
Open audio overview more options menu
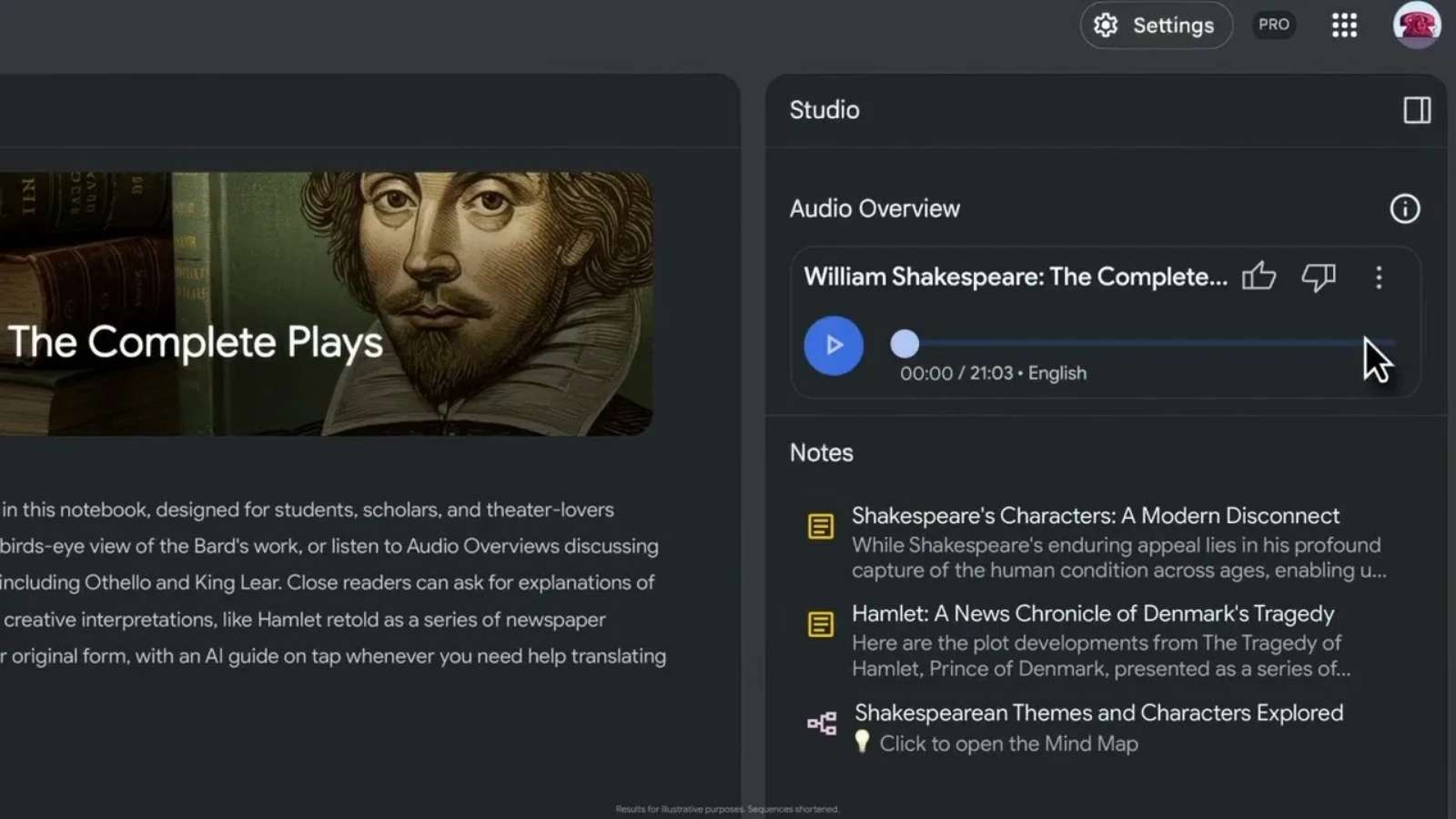pos(1379,278)
